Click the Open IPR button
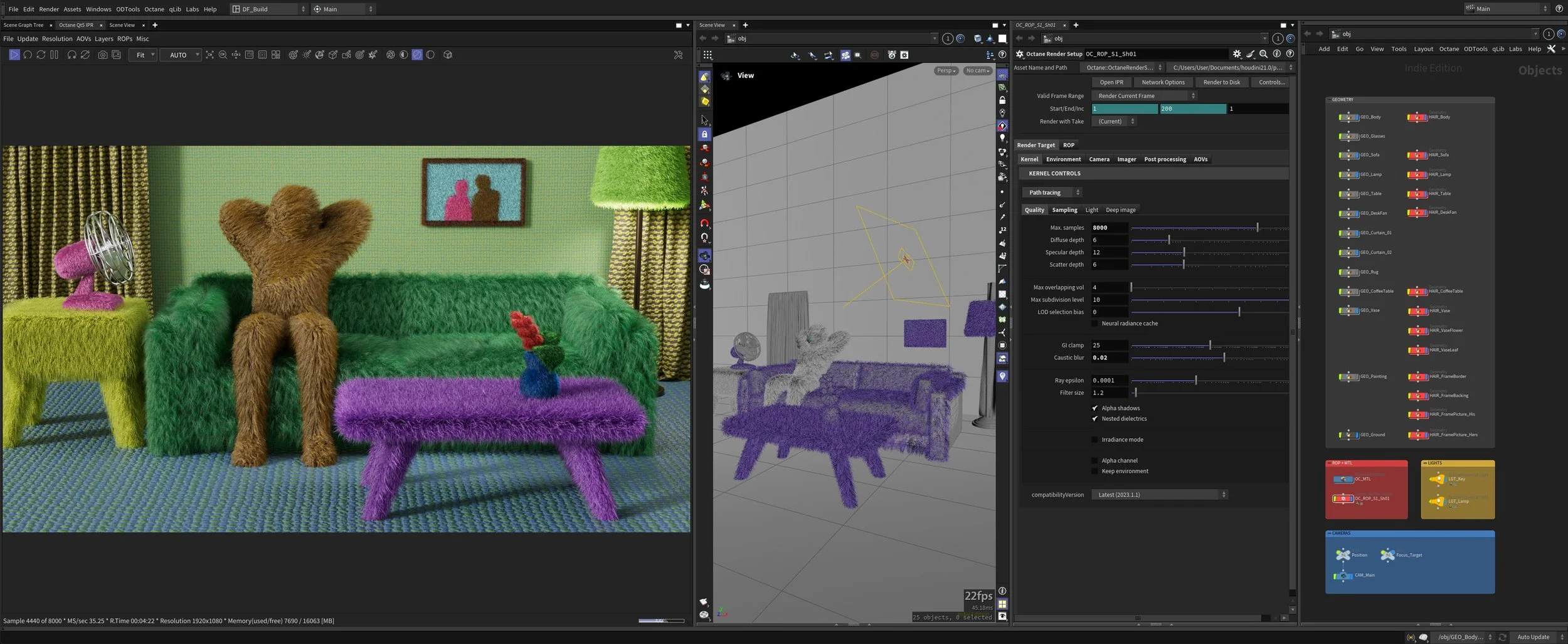Image resolution: width=1568 pixels, height=644 pixels. (x=1111, y=82)
